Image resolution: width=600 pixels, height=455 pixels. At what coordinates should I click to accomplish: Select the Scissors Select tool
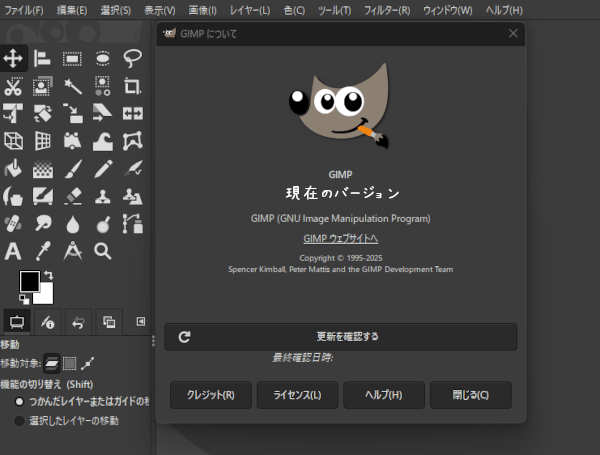(x=13, y=86)
